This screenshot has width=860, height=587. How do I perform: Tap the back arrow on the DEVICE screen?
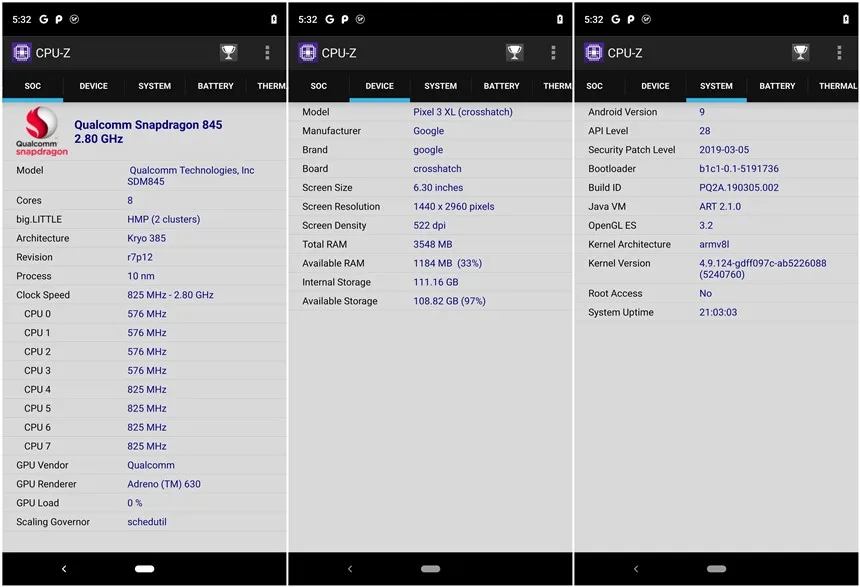point(350,569)
